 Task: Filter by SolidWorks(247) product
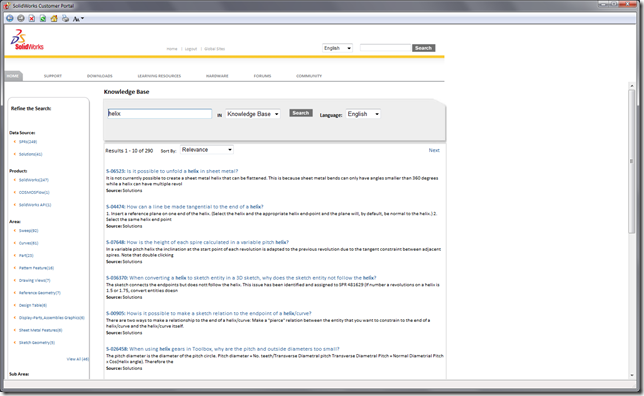[x=33, y=180]
